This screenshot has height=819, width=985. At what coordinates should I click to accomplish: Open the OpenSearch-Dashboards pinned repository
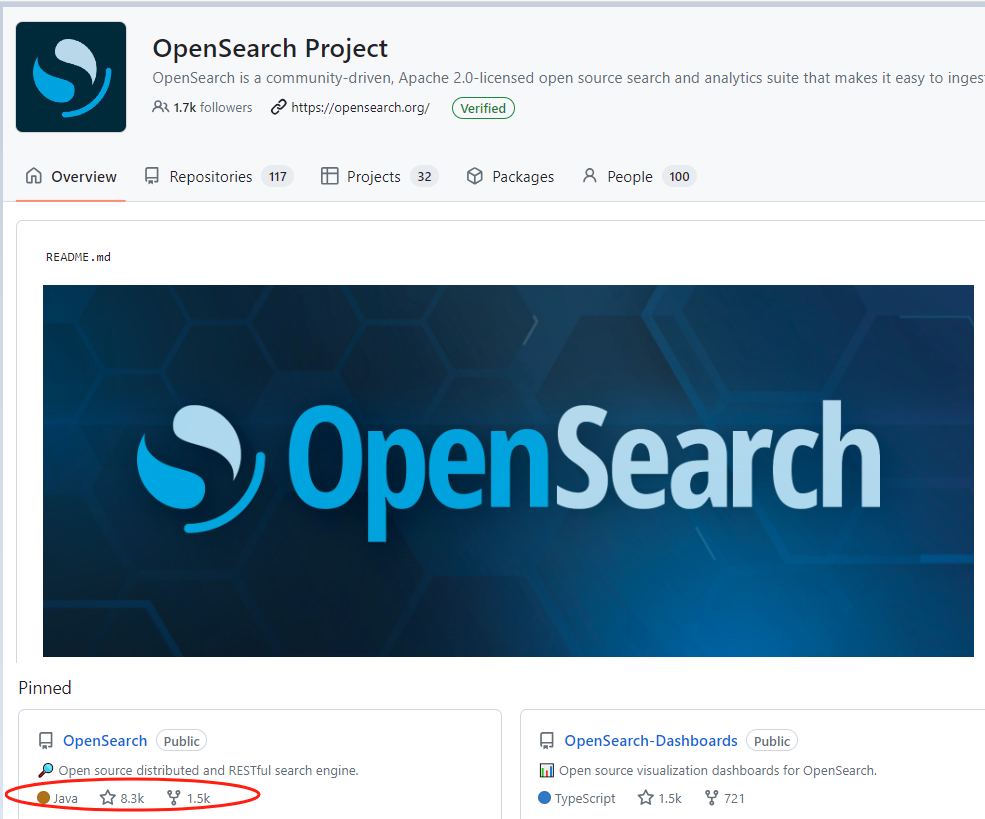[651, 740]
